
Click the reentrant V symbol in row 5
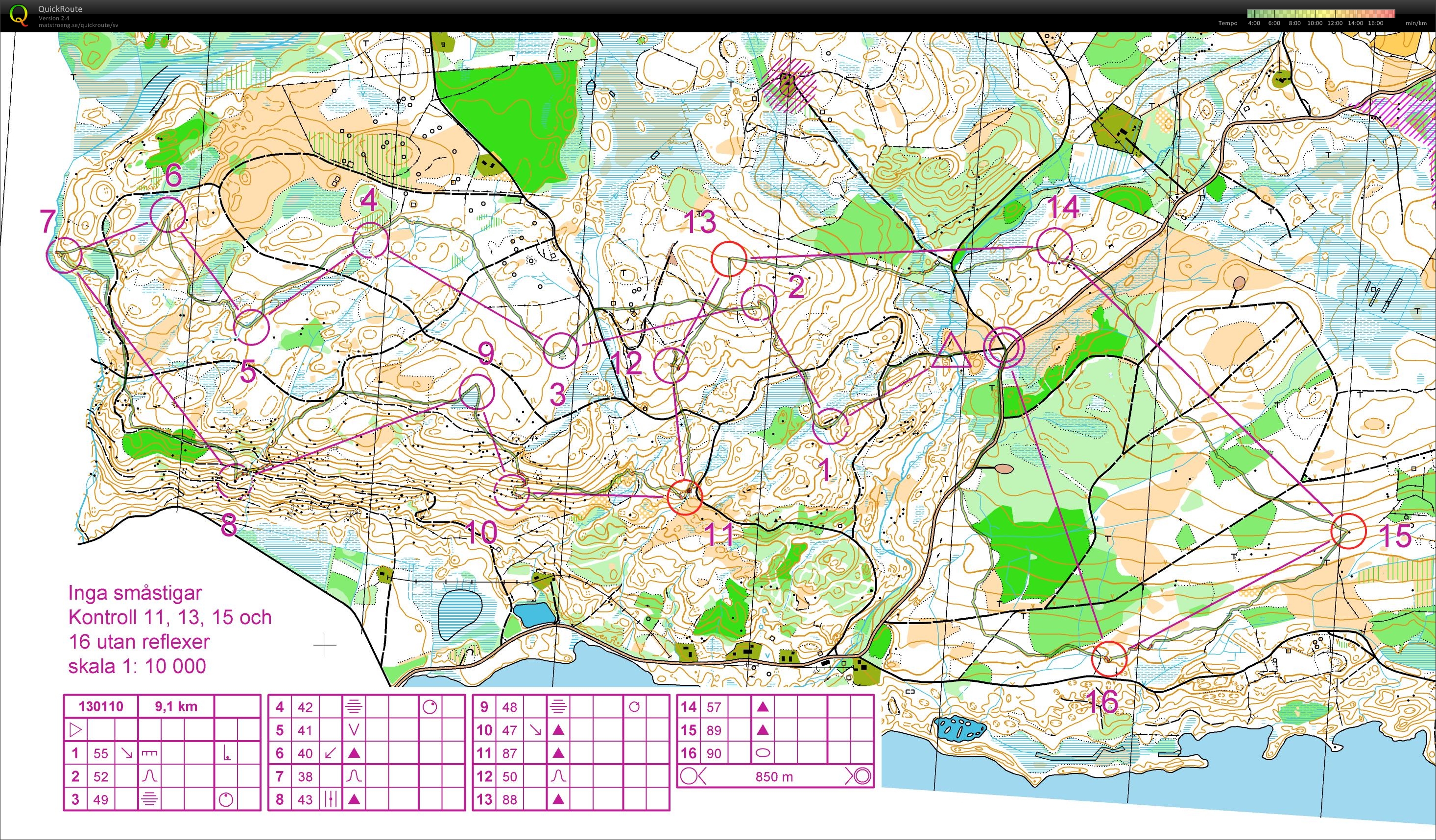354,729
